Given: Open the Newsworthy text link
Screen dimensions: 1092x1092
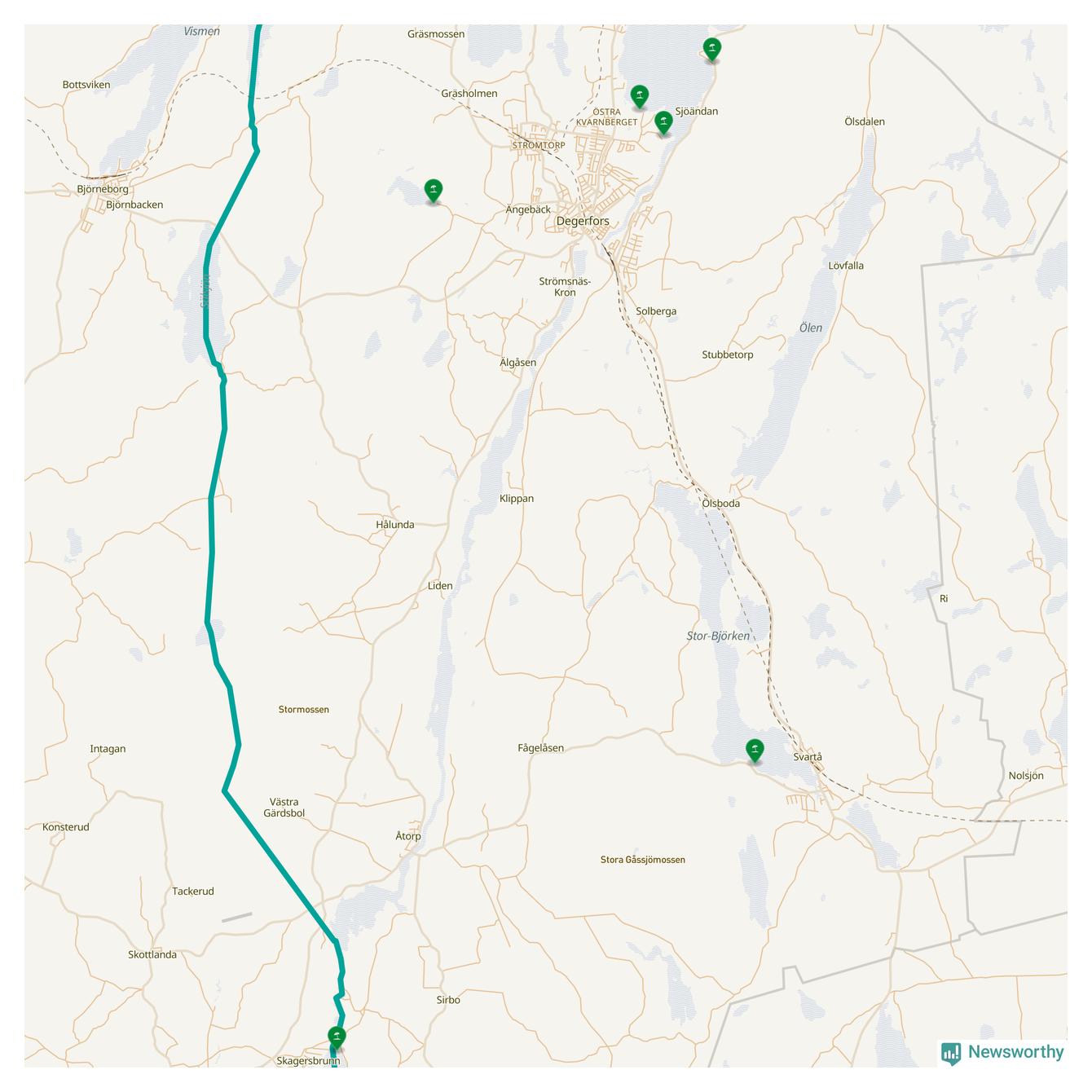Looking at the screenshot, I should (x=1015, y=1052).
